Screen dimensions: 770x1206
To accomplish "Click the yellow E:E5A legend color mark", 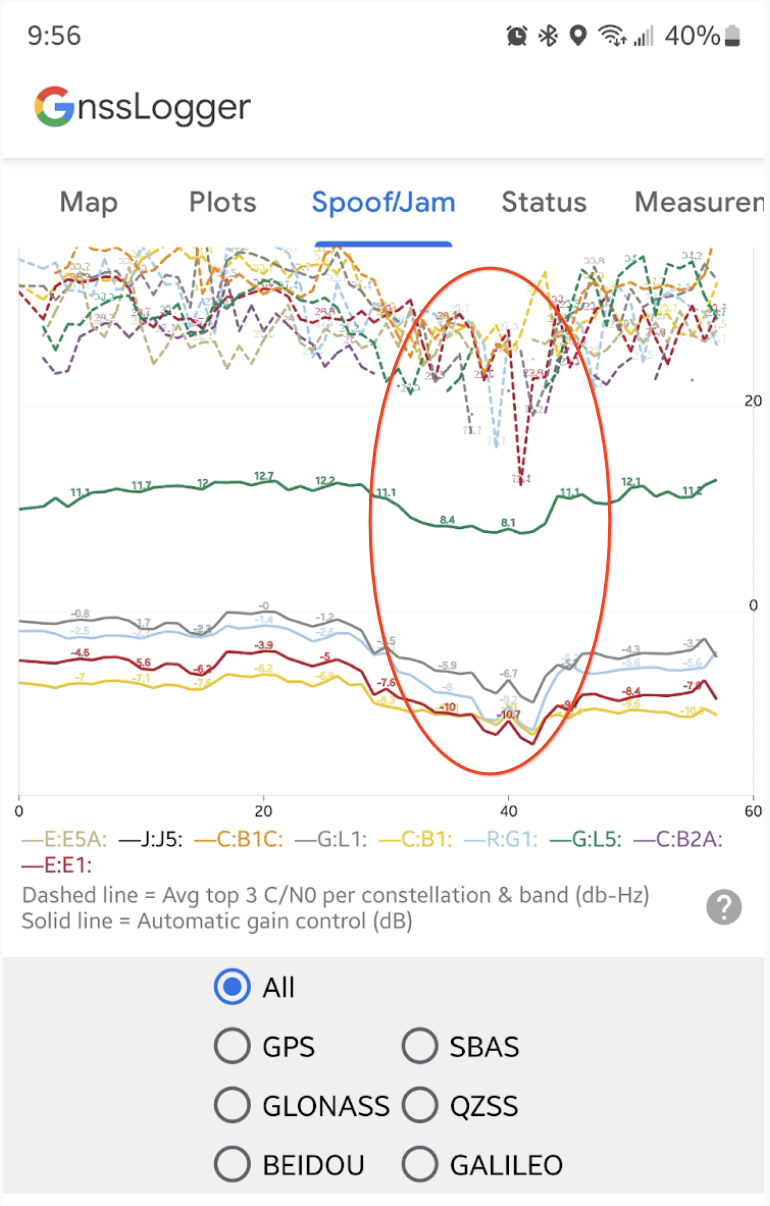I will click(32, 838).
